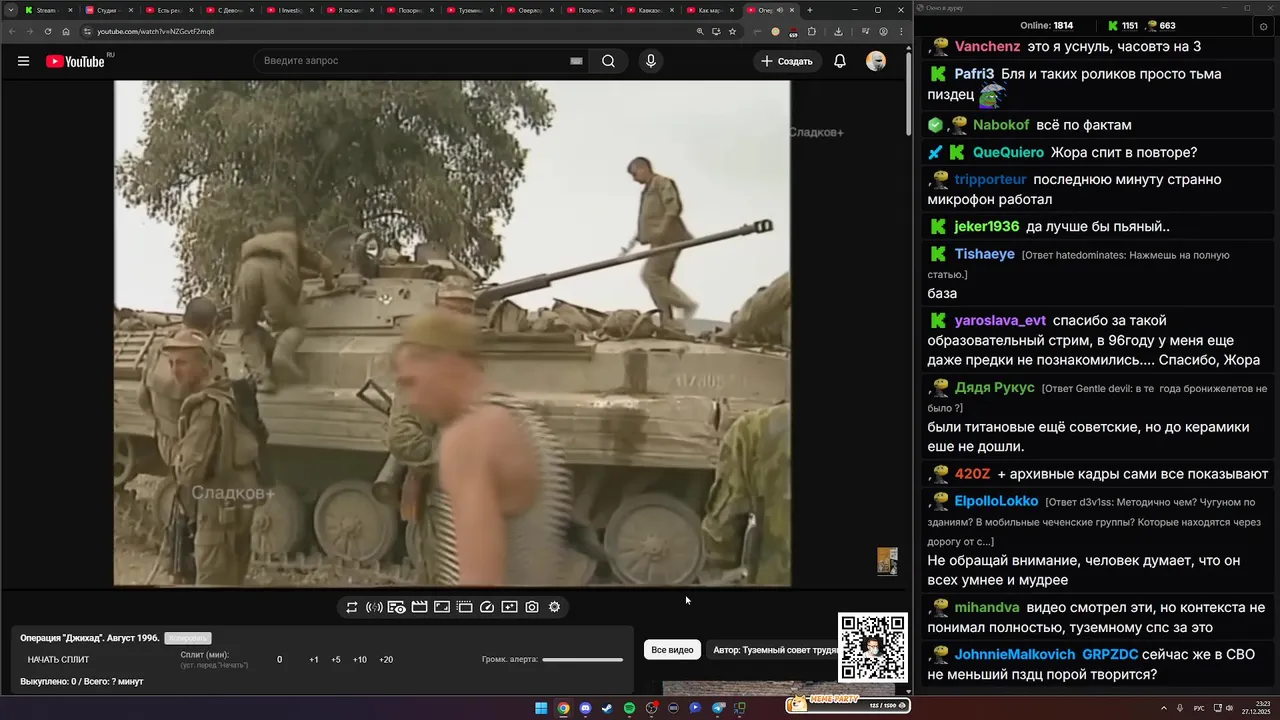The width and height of the screenshot is (1280, 720).
Task: Open the browser three-dot menu
Action: pyautogui.click(x=901, y=31)
